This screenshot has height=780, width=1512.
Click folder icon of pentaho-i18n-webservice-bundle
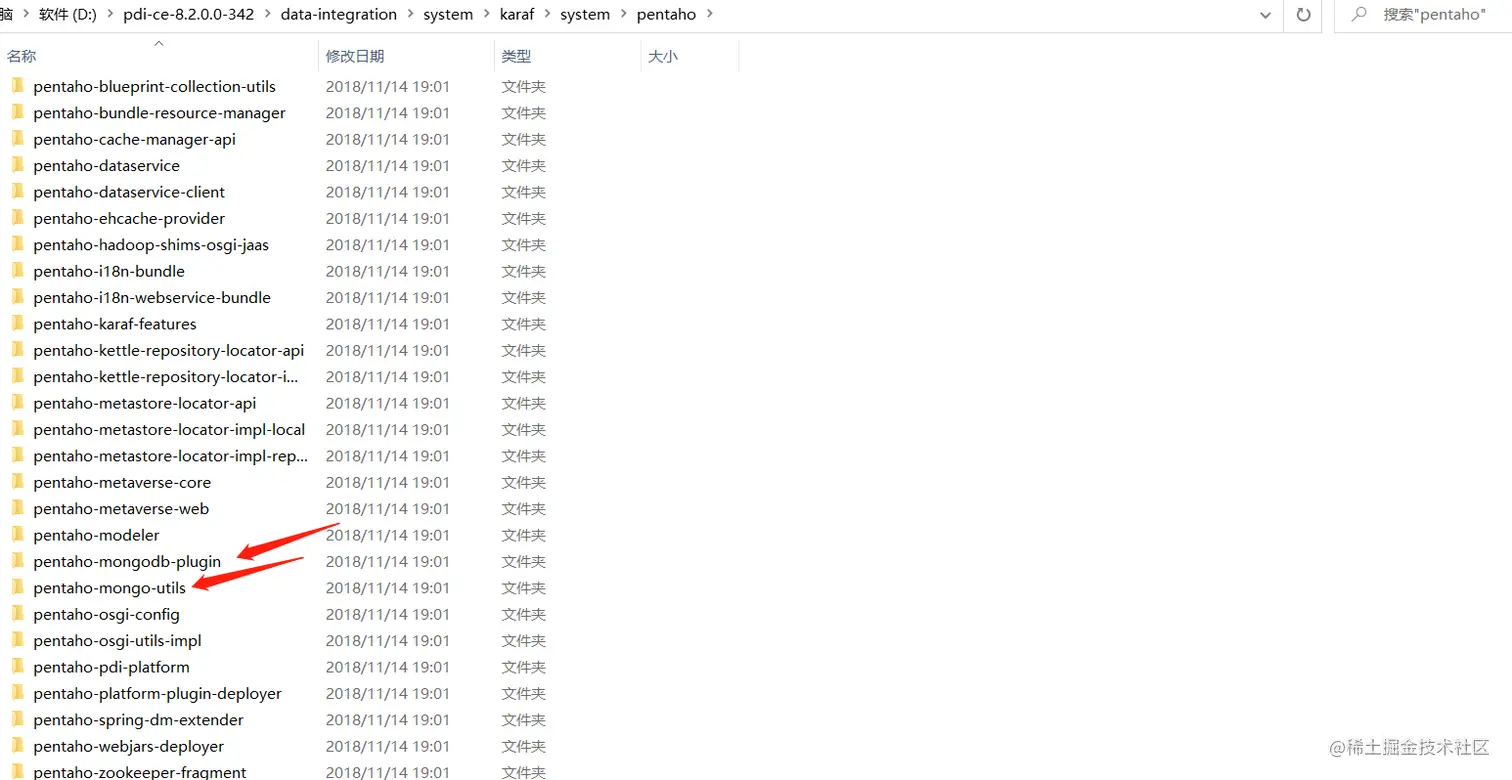tap(17, 297)
